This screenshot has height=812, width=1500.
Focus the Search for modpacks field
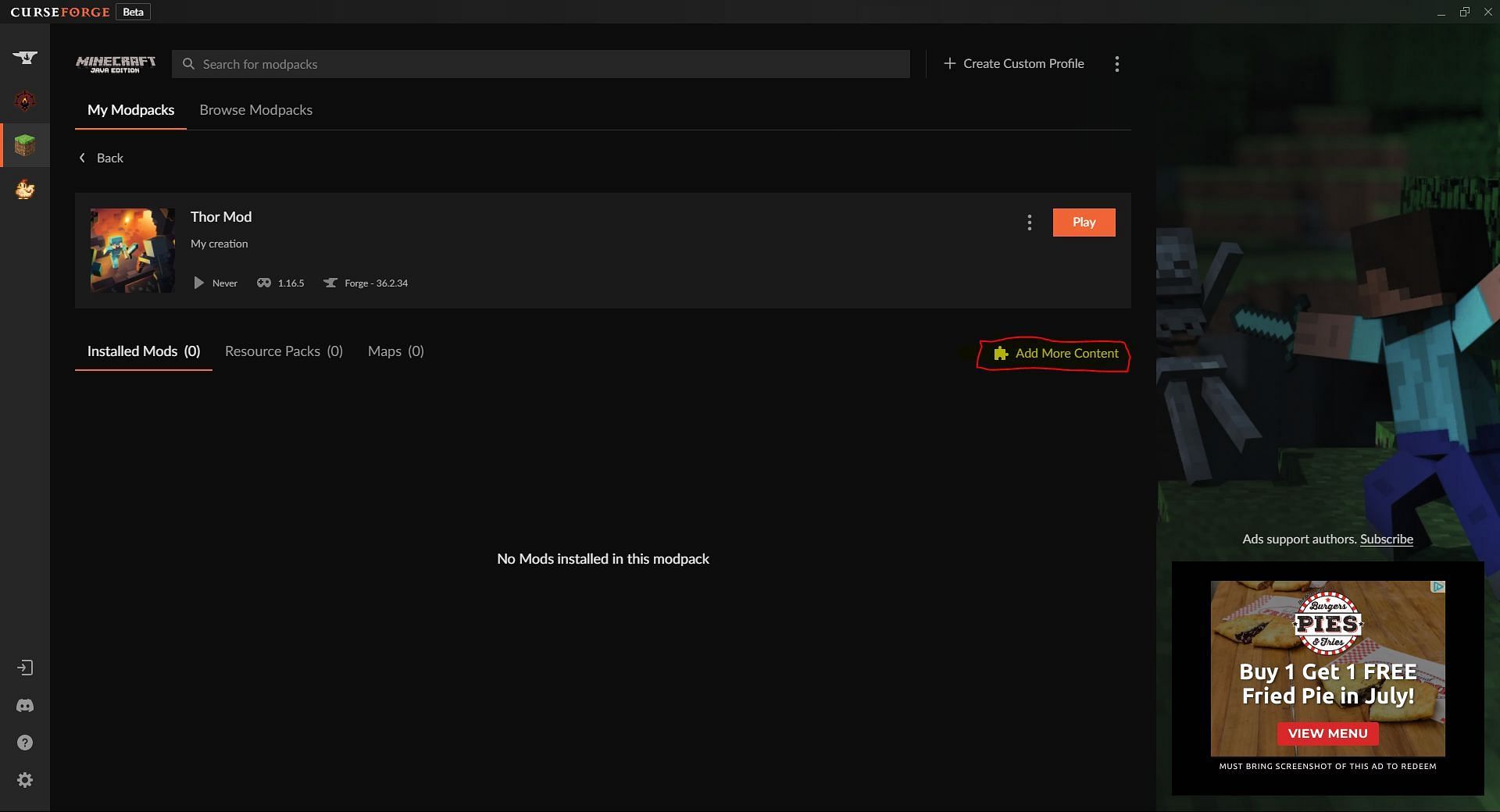pyautogui.click(x=541, y=64)
